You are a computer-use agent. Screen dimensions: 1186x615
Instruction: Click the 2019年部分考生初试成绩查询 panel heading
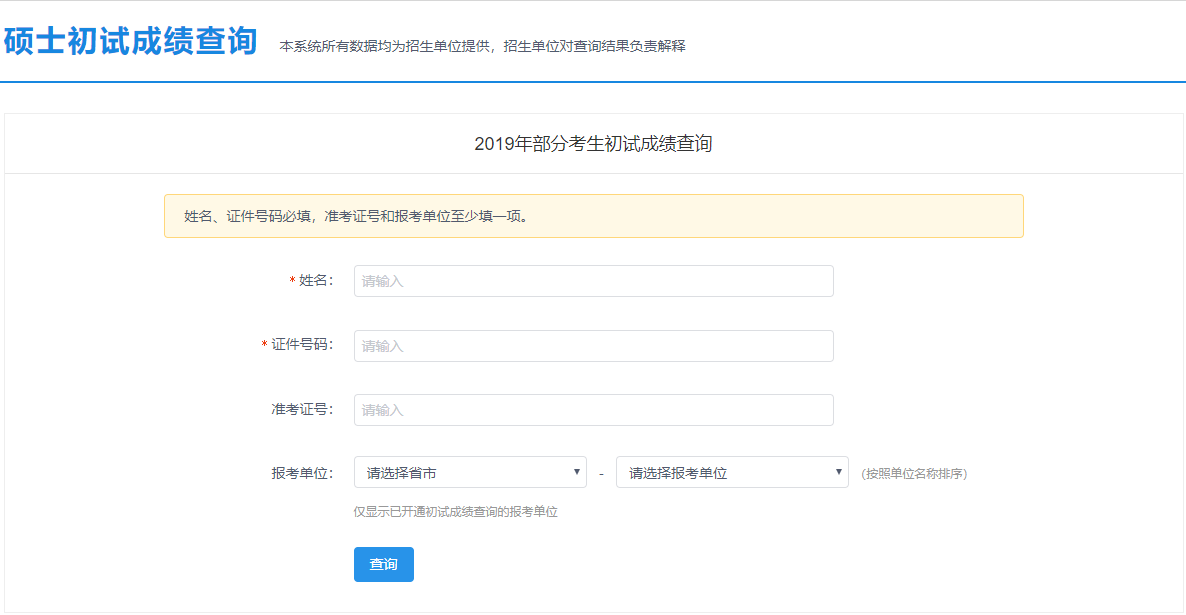click(x=593, y=144)
